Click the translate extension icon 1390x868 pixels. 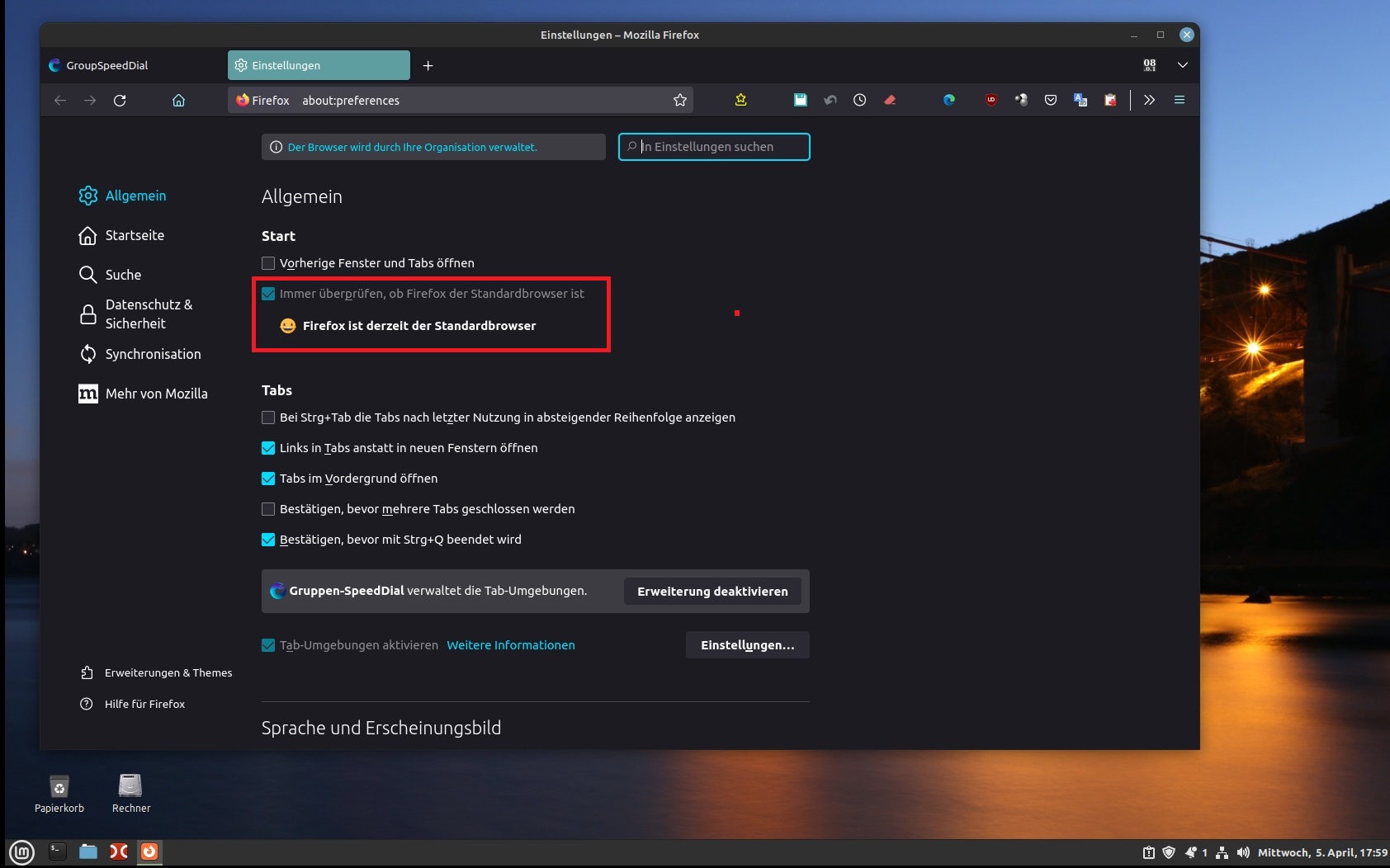(1080, 100)
